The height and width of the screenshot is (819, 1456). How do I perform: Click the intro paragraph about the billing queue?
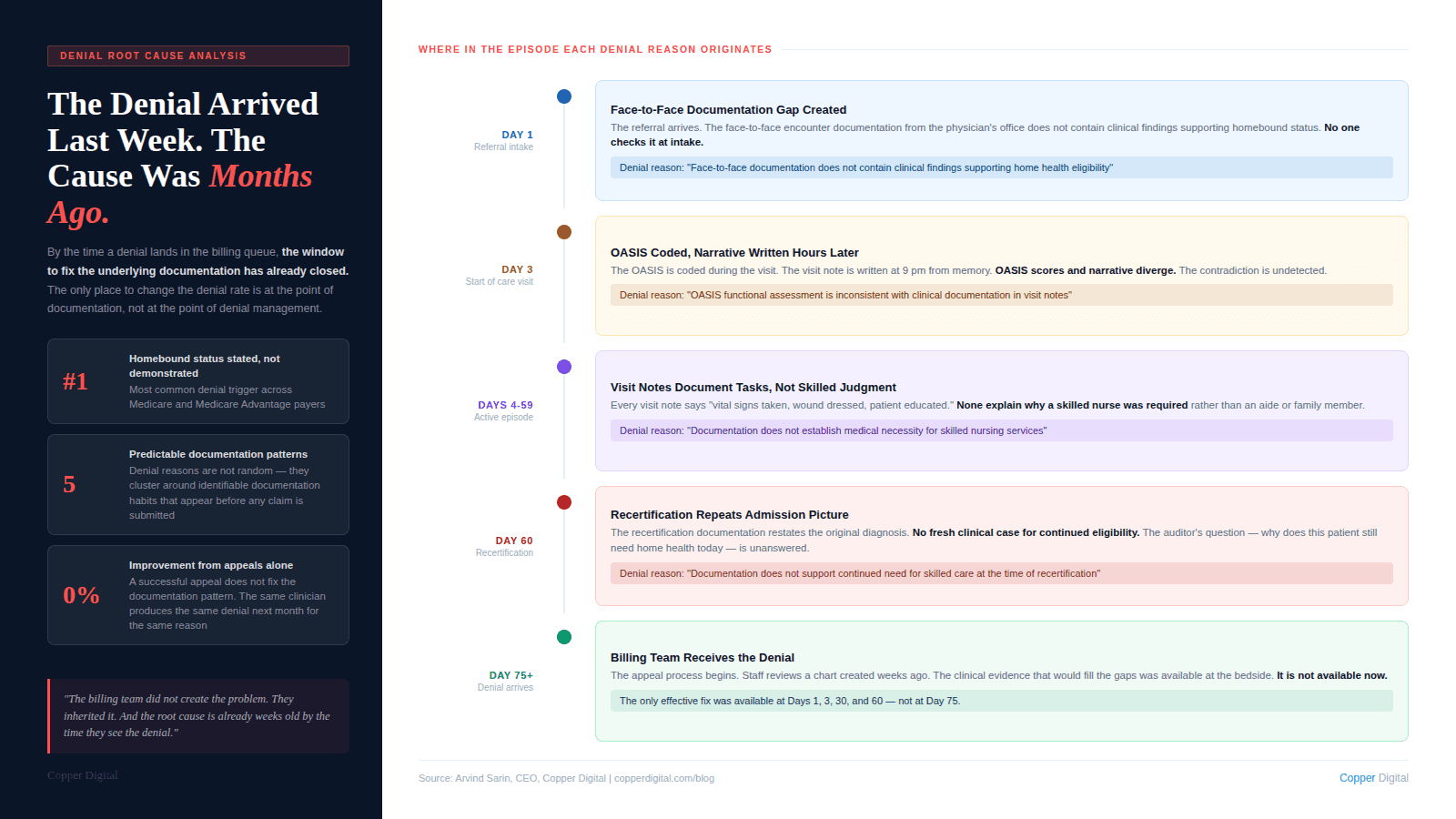pyautogui.click(x=198, y=280)
